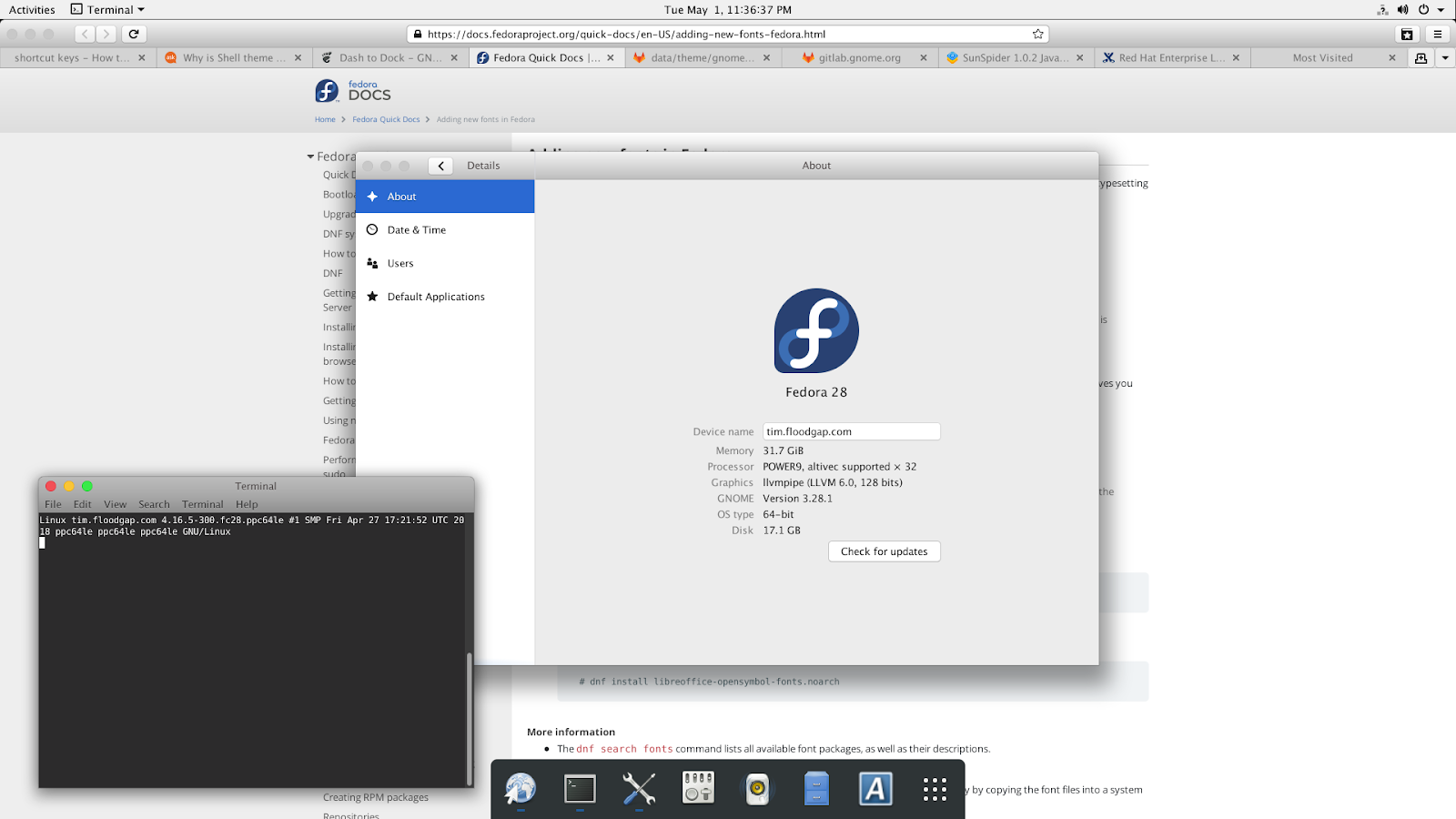Open the Search menu in Terminal window
1456x819 pixels.
pyautogui.click(x=155, y=504)
